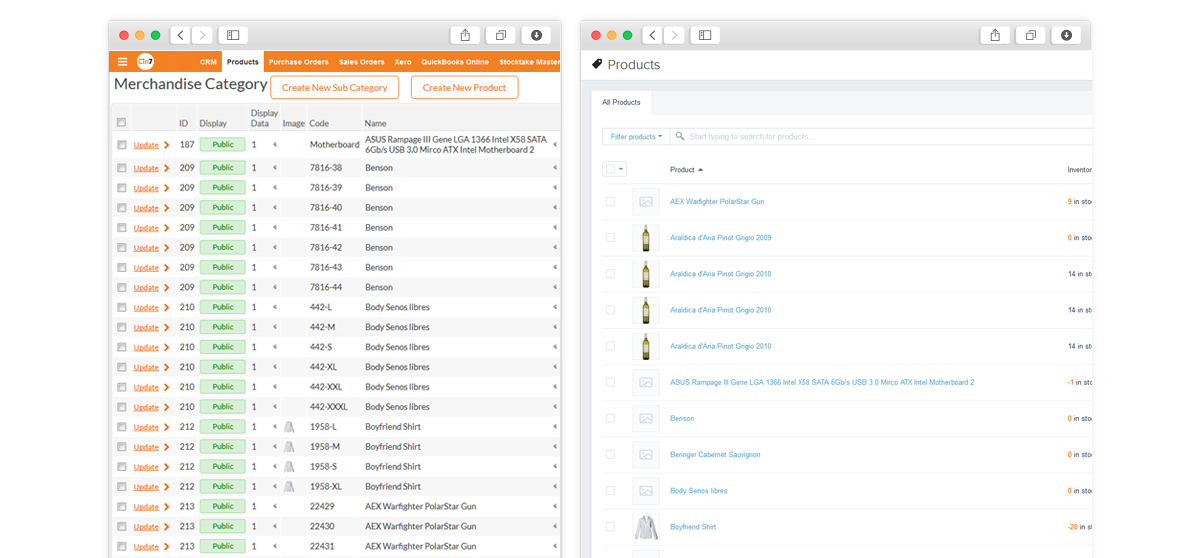Click the Cin7 logo
The image size is (1200, 558).
coord(145,62)
